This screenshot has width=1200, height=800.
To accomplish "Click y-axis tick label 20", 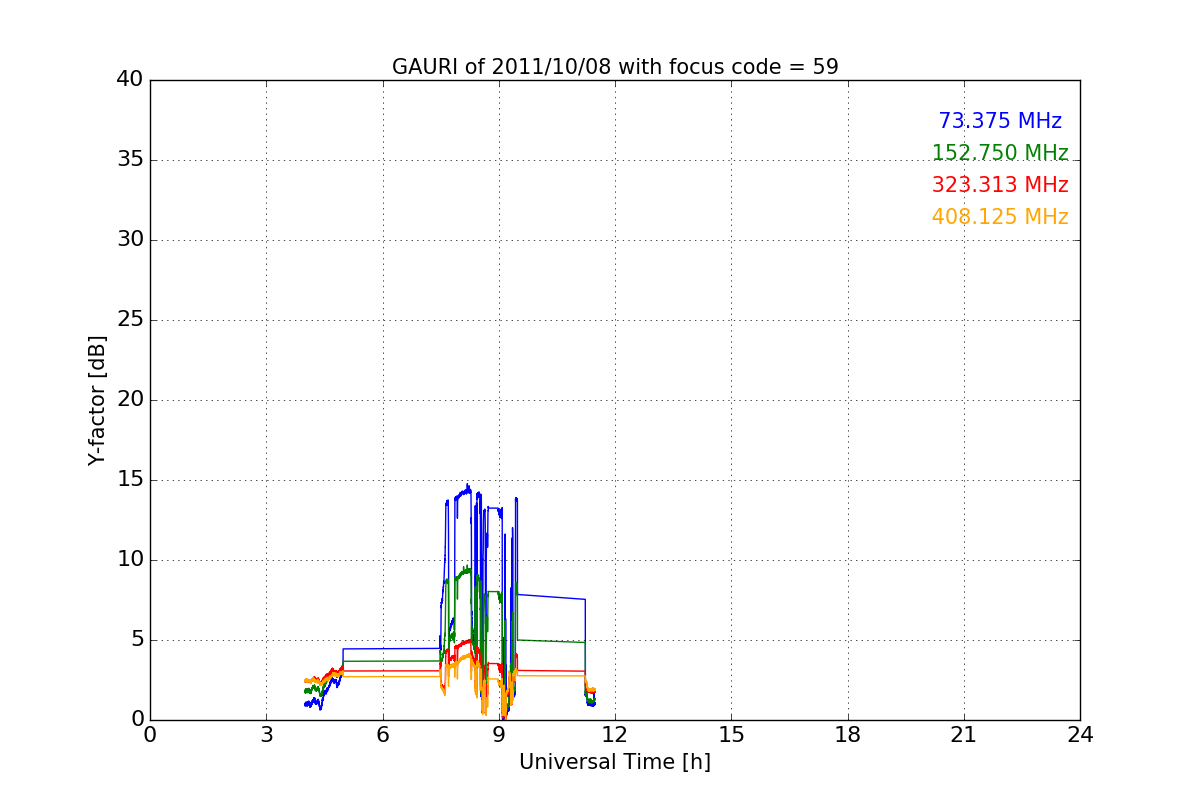I will coord(130,400).
